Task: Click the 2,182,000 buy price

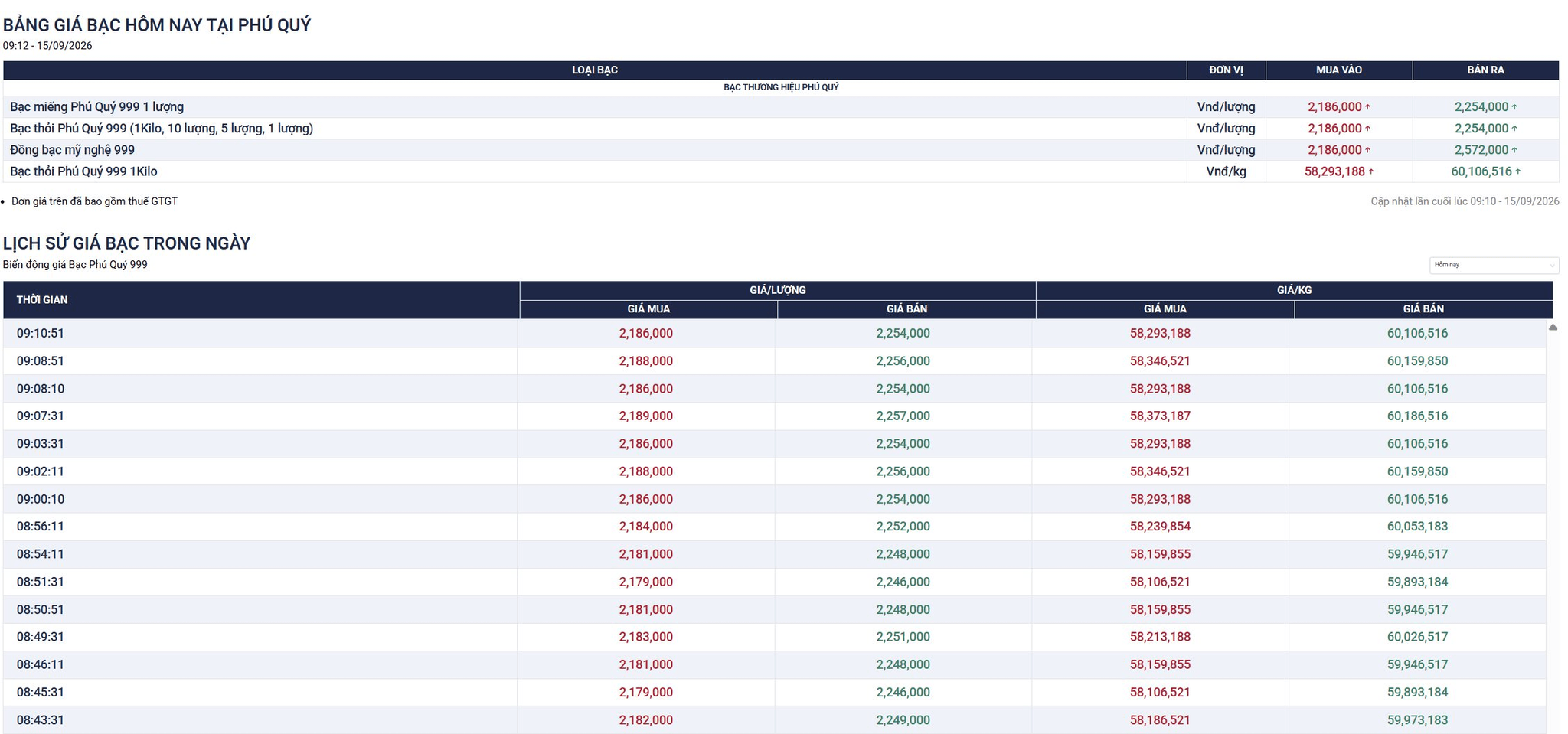Action: (x=646, y=720)
